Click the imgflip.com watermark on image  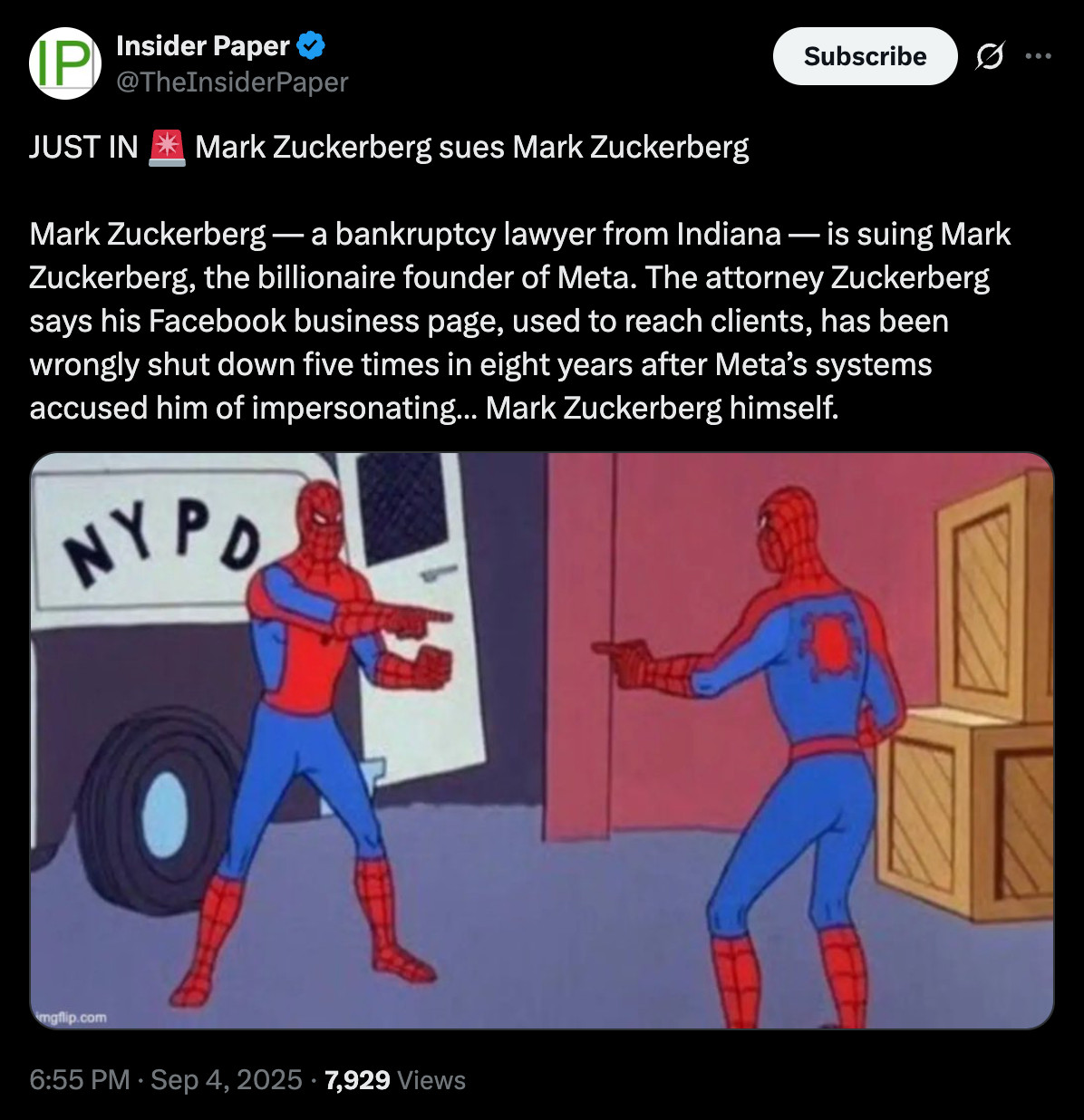[71, 1018]
